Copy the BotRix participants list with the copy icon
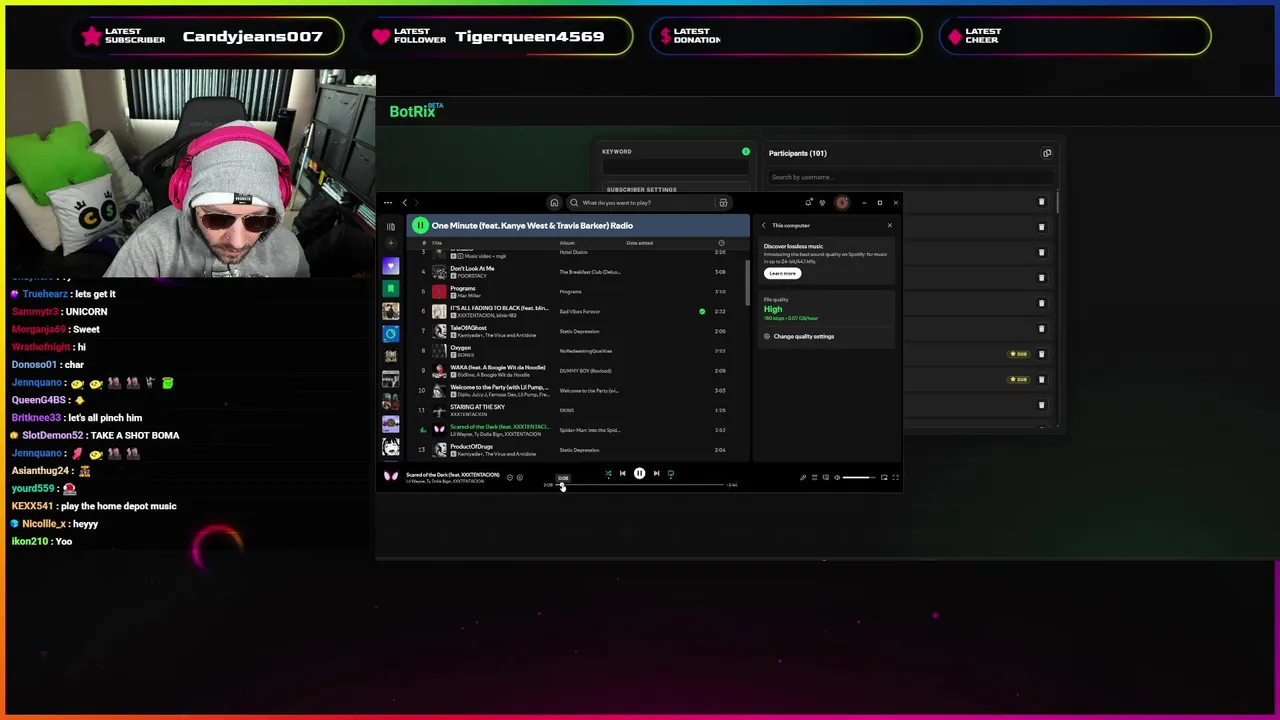The height and width of the screenshot is (720, 1280). 1047,153
